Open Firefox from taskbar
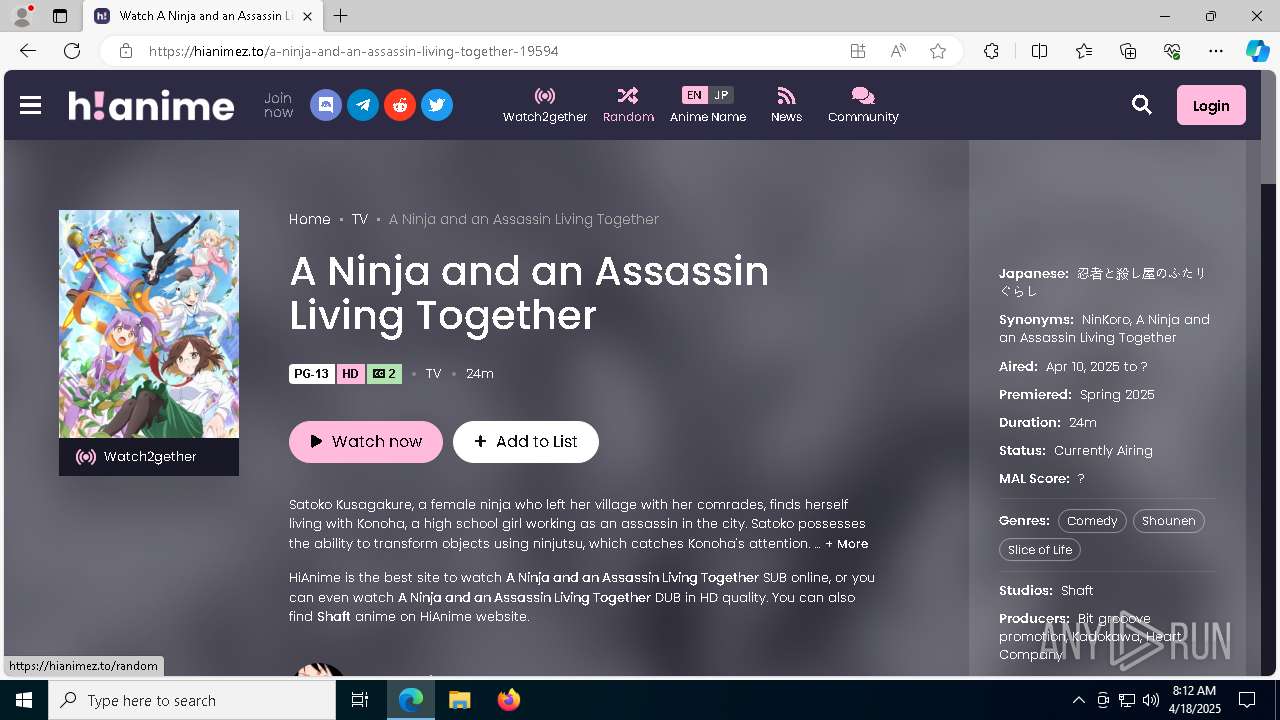Image resolution: width=1280 pixels, height=720 pixels. click(509, 700)
